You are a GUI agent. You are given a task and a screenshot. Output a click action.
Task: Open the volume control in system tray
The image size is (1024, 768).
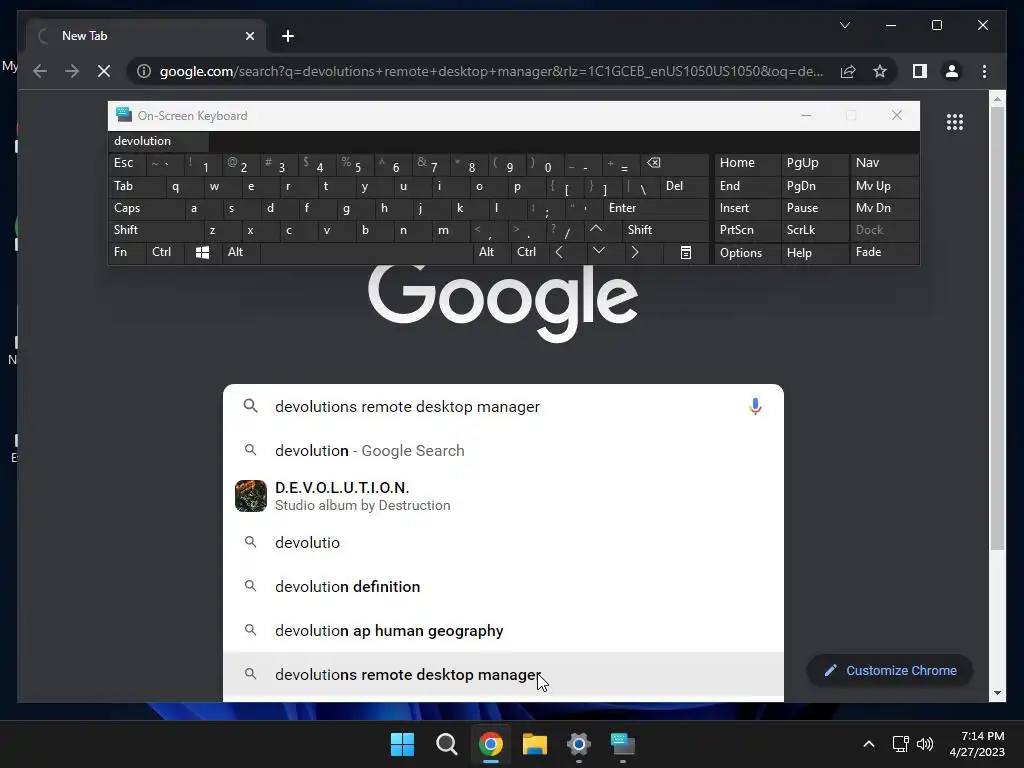[x=925, y=744]
